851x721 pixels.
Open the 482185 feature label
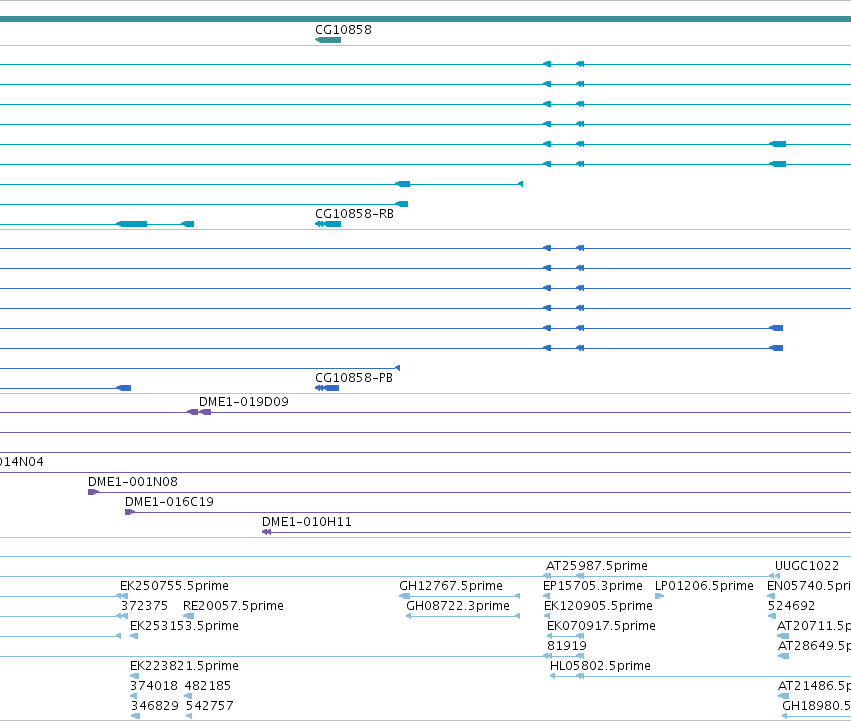click(208, 686)
